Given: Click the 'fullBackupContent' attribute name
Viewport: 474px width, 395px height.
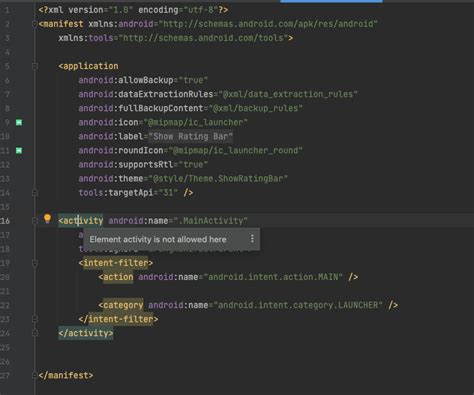Looking at the screenshot, I should pyautogui.click(x=161, y=108).
